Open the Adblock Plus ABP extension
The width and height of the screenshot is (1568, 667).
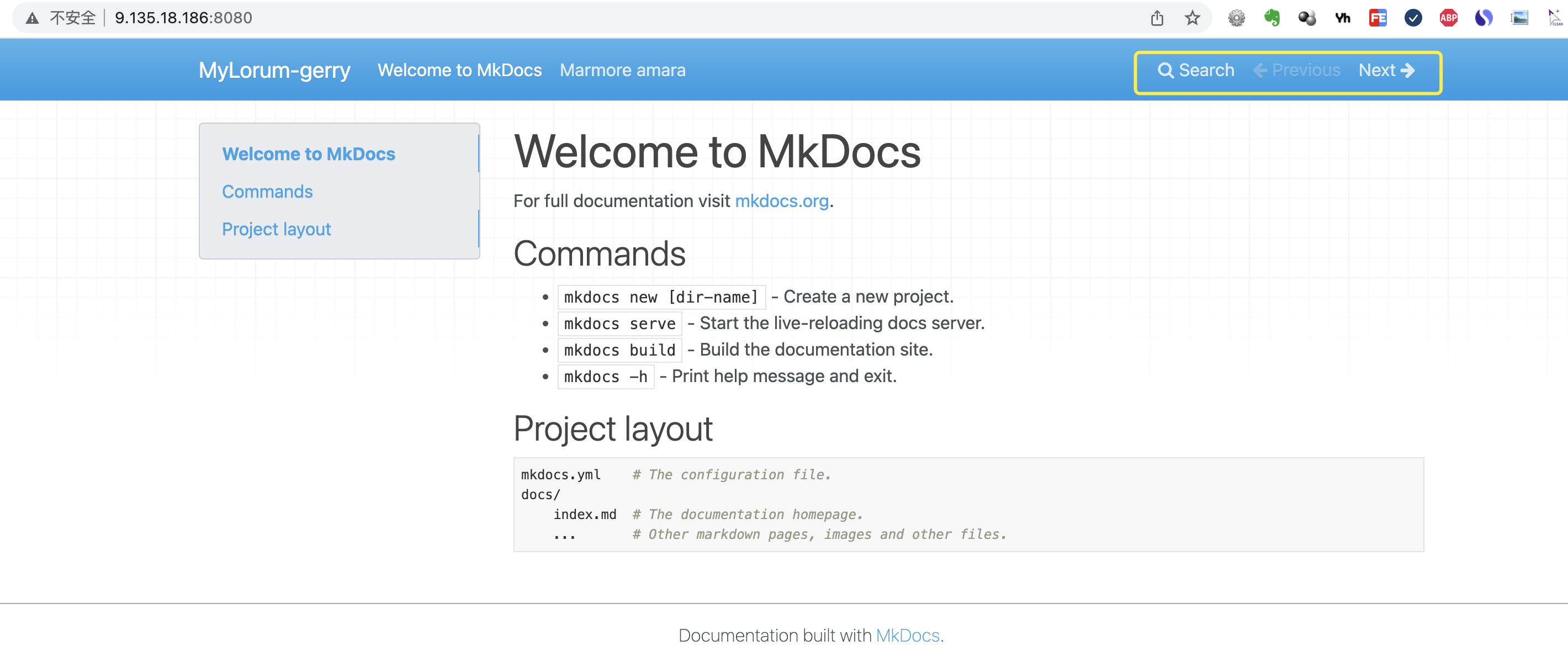pyautogui.click(x=1448, y=18)
